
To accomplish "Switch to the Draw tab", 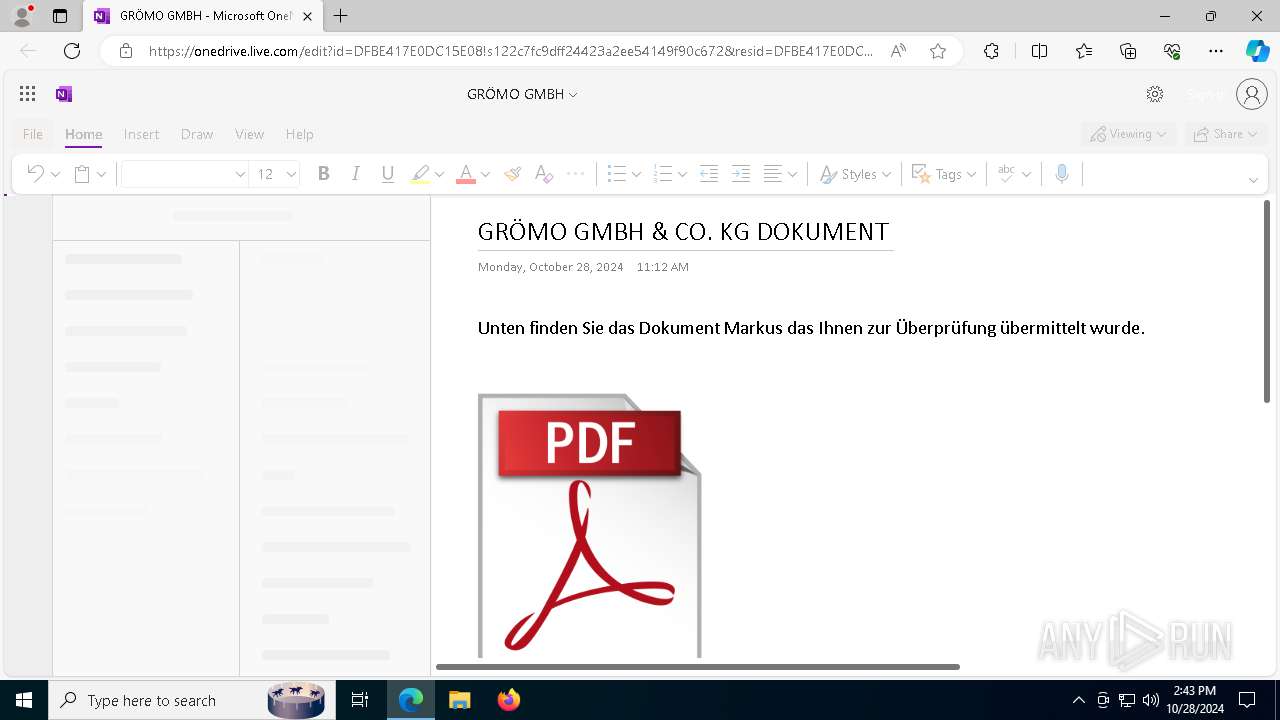I will [197, 134].
